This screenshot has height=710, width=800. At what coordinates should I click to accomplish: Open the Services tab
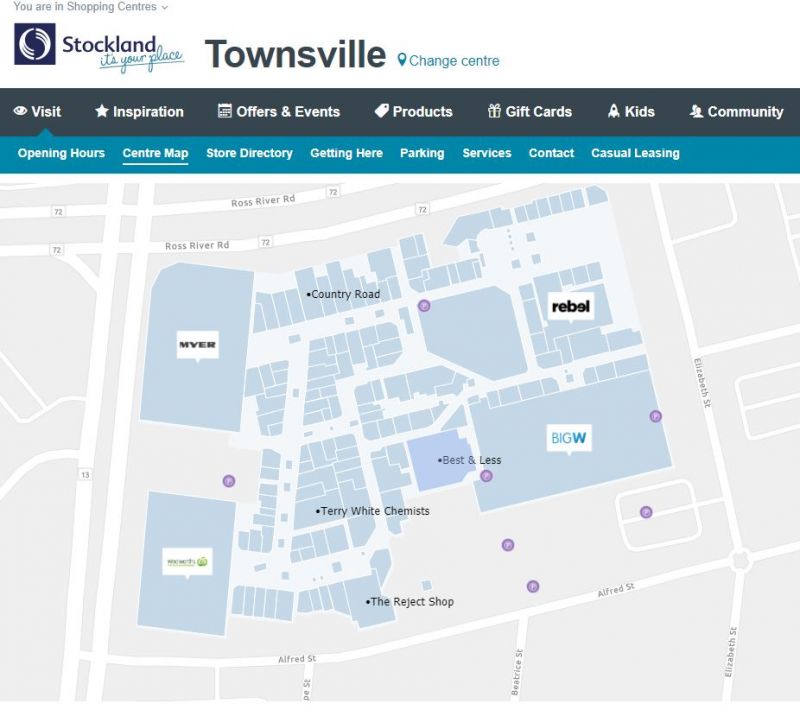pyautogui.click(x=487, y=153)
